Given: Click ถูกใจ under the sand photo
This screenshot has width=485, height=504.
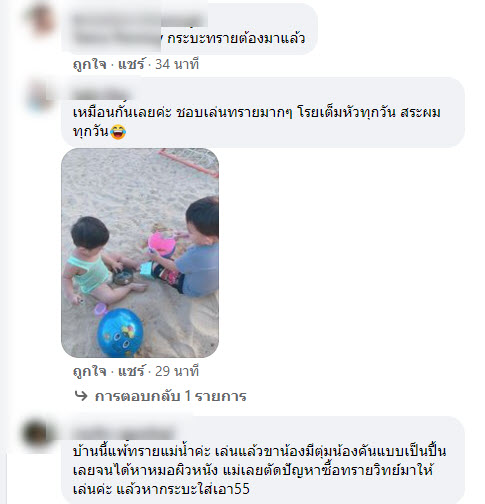Looking at the screenshot, I should pyautogui.click(x=89, y=371).
